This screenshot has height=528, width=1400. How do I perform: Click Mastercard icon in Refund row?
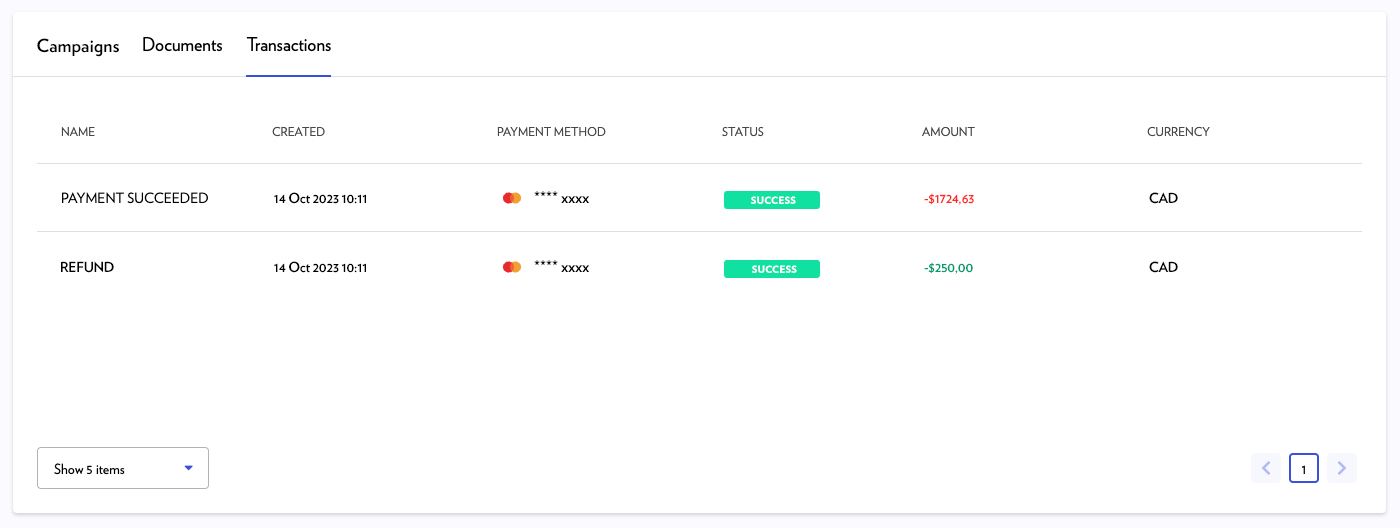point(511,267)
